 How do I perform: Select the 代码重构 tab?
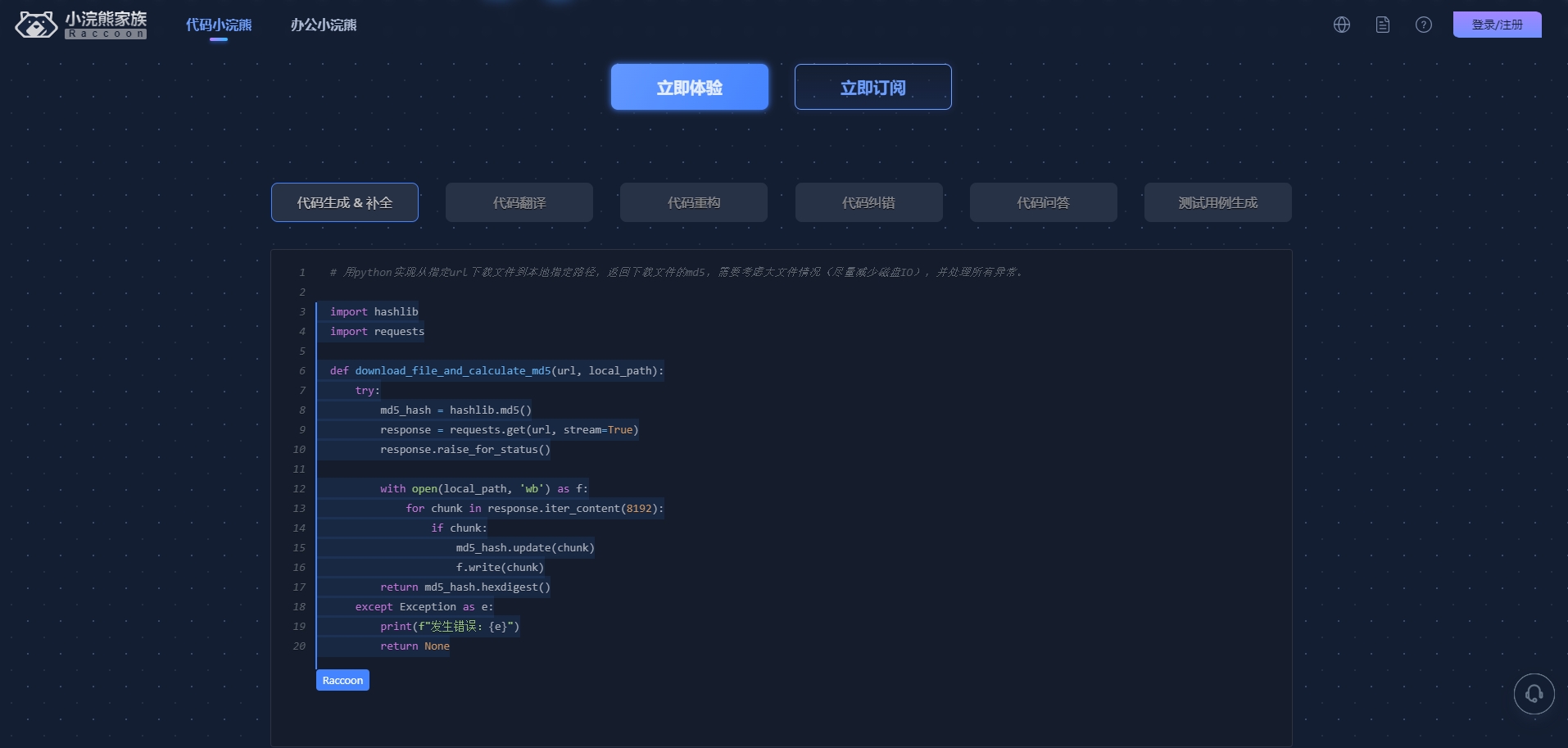click(x=694, y=202)
